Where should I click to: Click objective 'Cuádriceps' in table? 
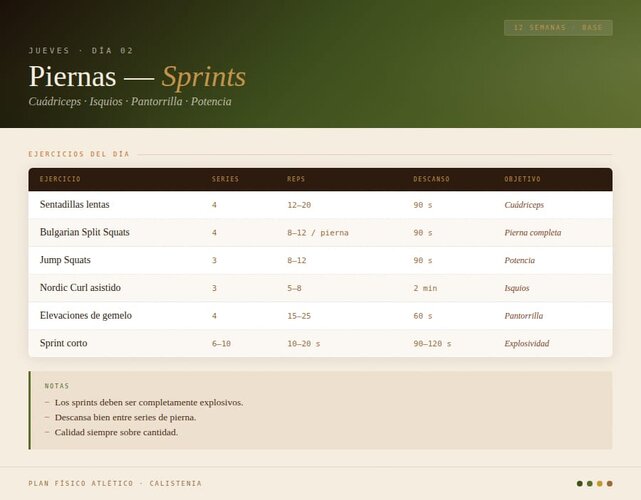[x=524, y=205]
